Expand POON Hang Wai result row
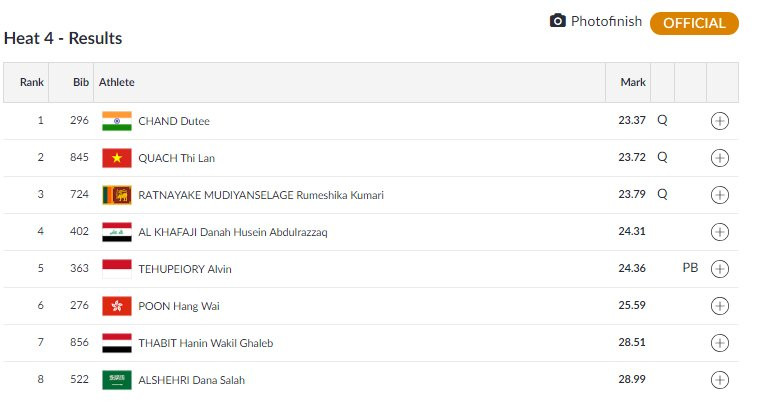Viewport: 757px width, 405px height. point(720,306)
